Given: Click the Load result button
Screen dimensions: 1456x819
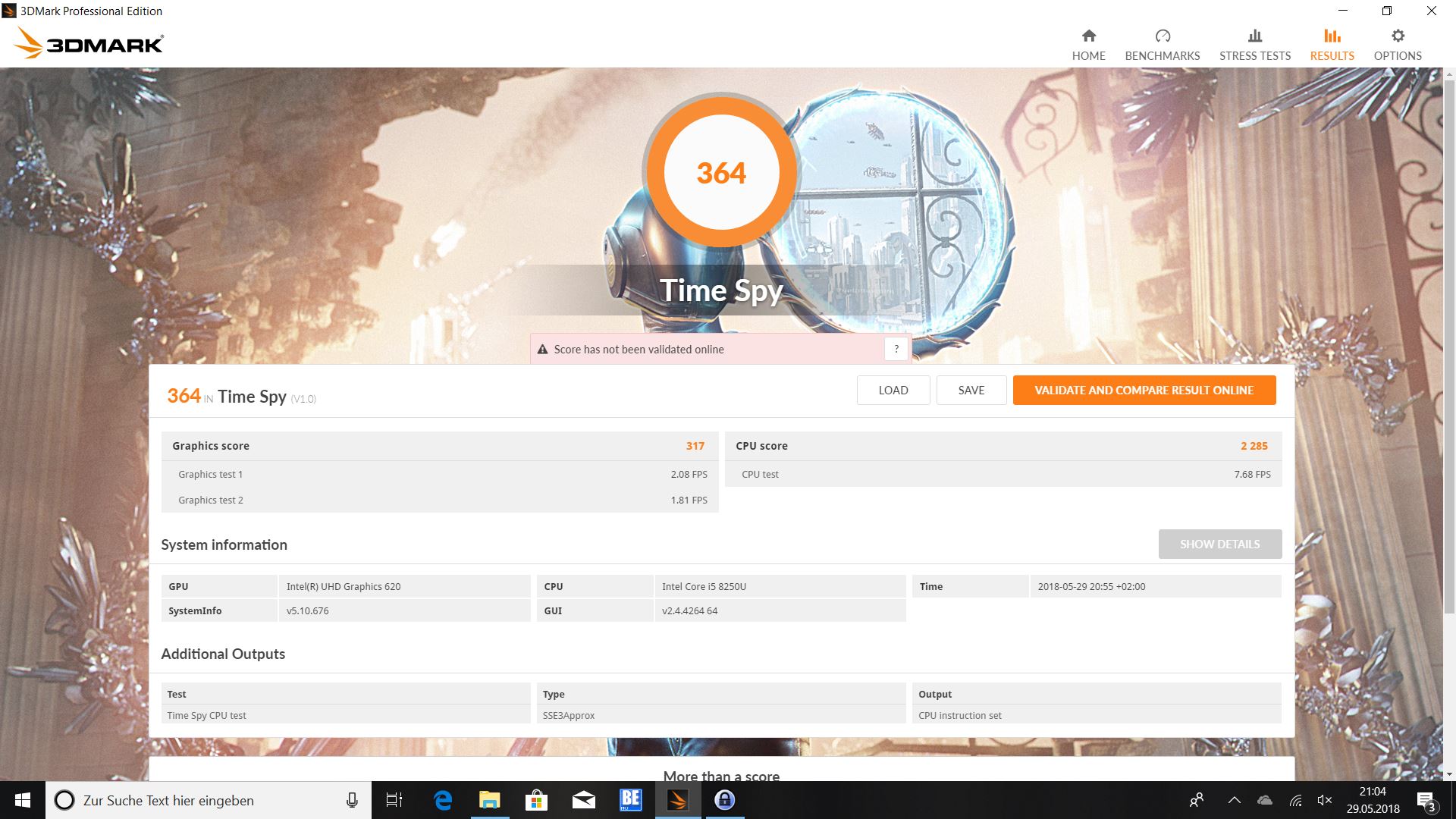Looking at the screenshot, I should pos(893,390).
